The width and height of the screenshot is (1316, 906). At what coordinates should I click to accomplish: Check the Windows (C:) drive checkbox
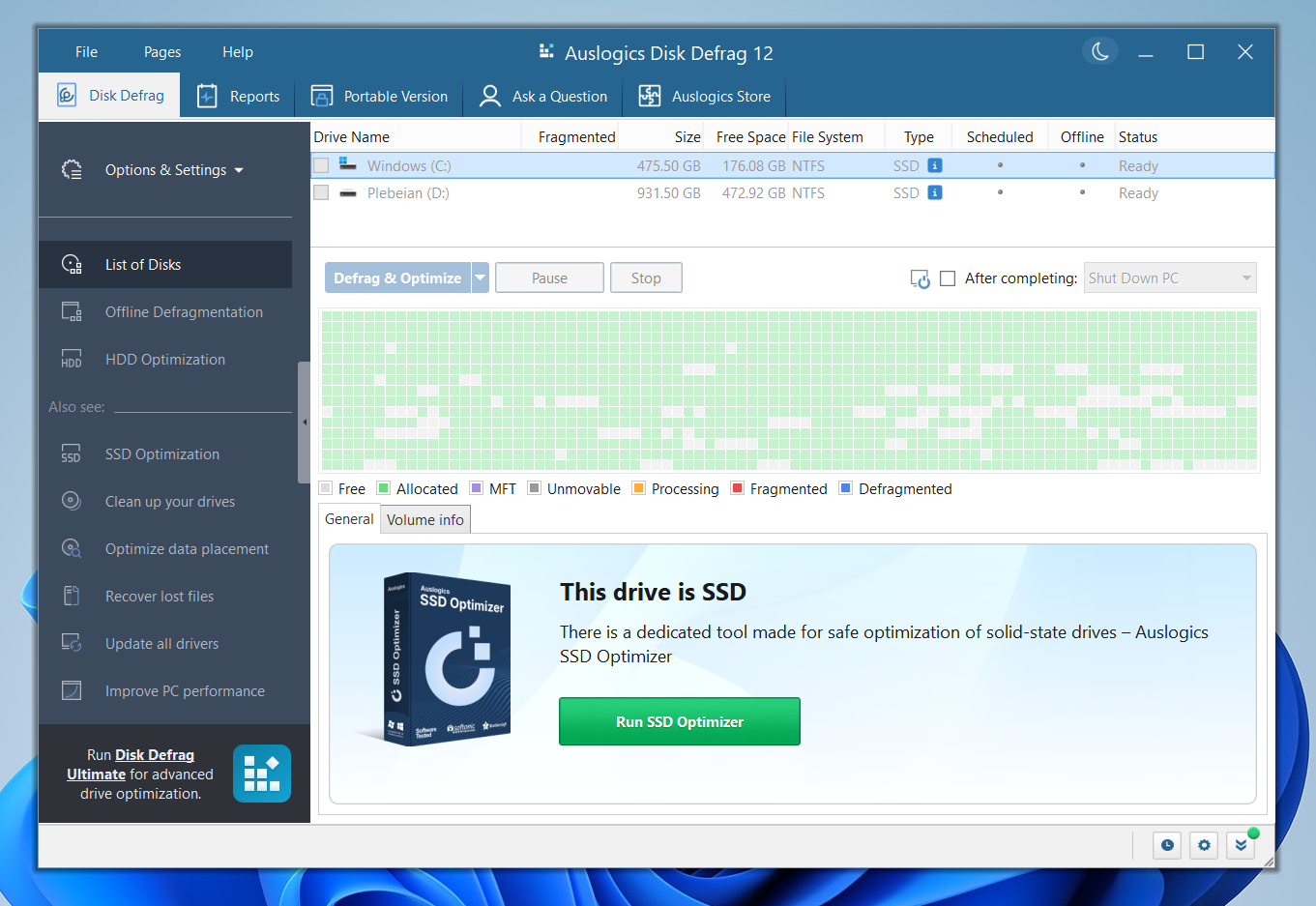pyautogui.click(x=321, y=165)
